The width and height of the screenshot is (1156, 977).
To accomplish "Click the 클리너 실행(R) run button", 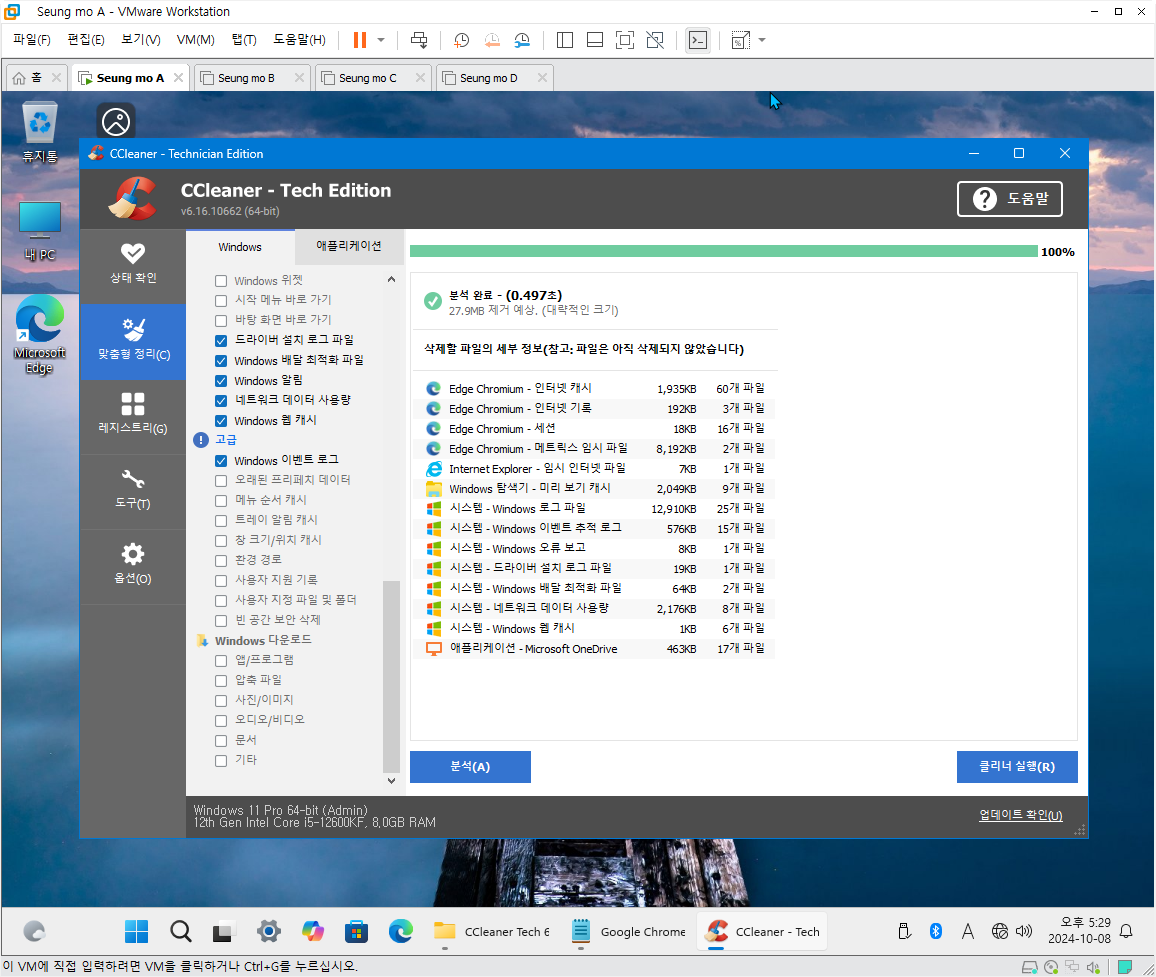I will (x=1017, y=767).
